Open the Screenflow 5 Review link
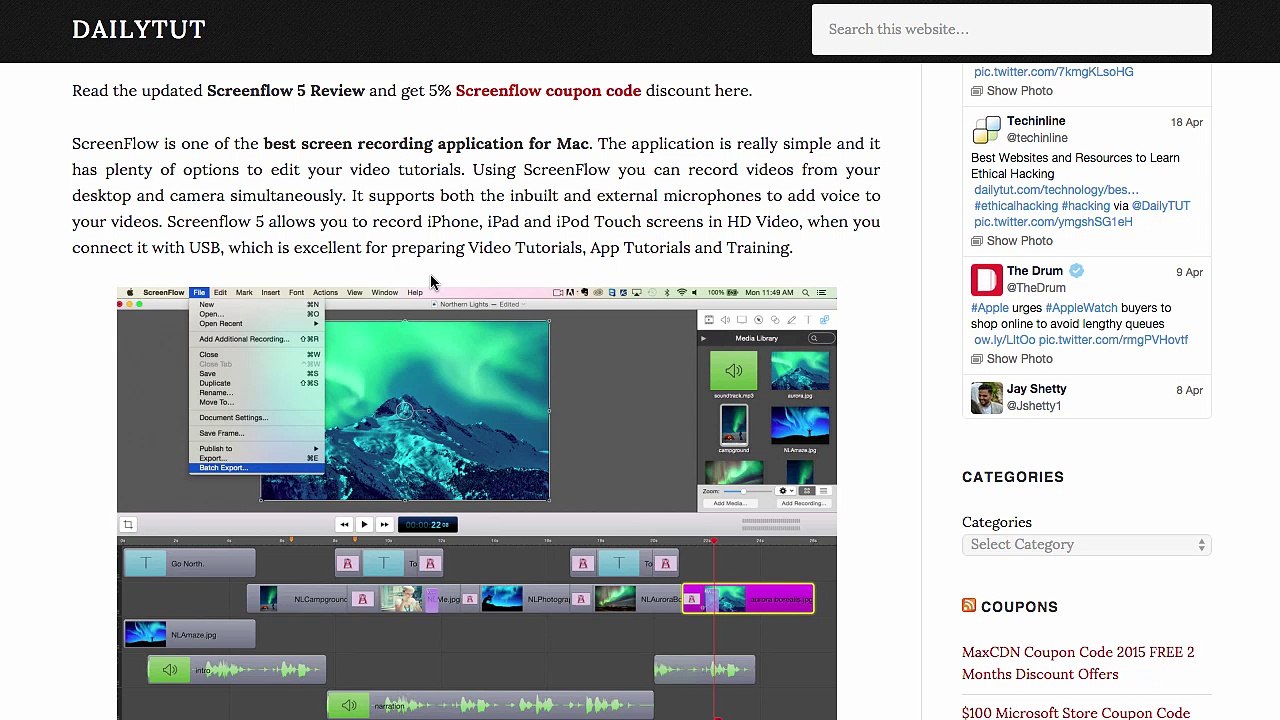The image size is (1280, 720). point(286,90)
